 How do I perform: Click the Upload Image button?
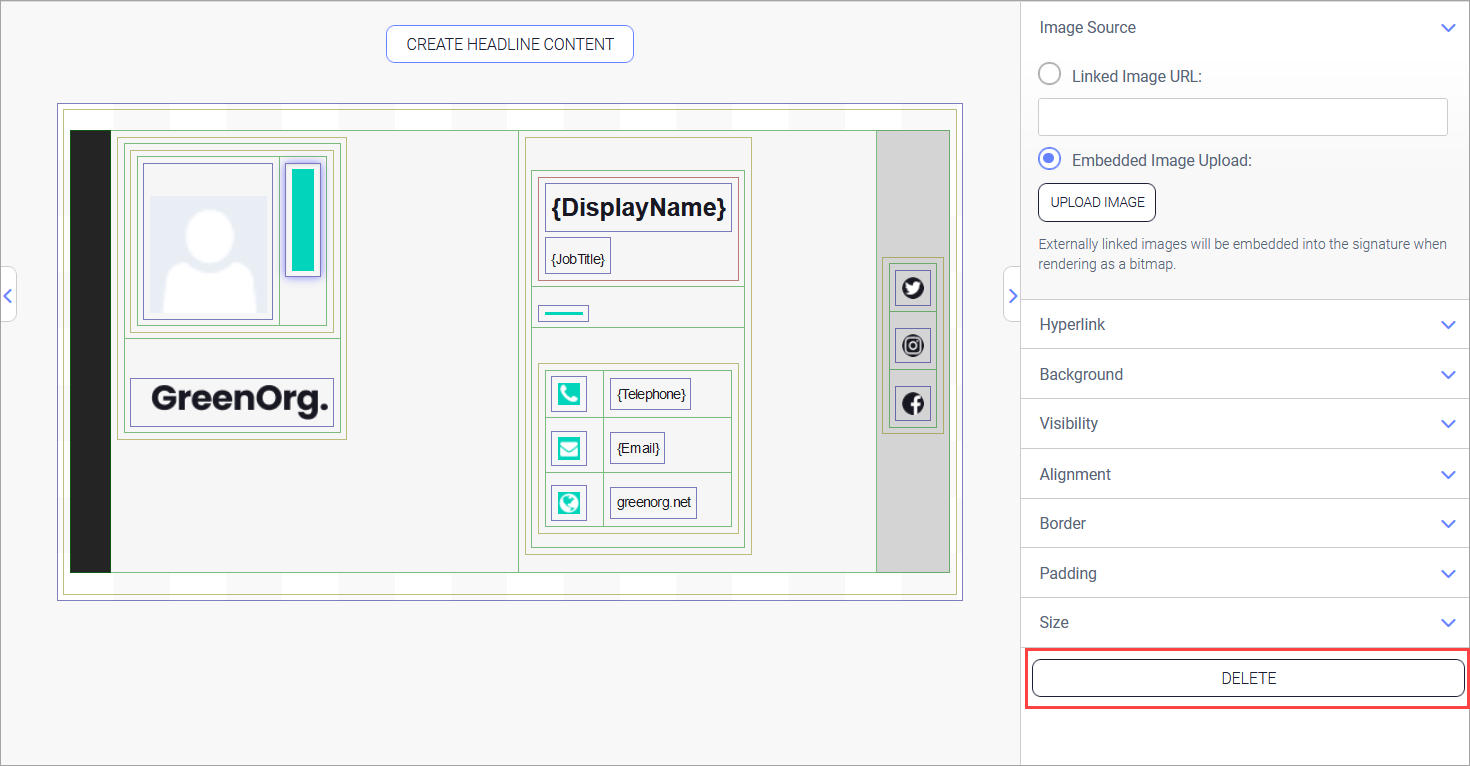point(1097,202)
